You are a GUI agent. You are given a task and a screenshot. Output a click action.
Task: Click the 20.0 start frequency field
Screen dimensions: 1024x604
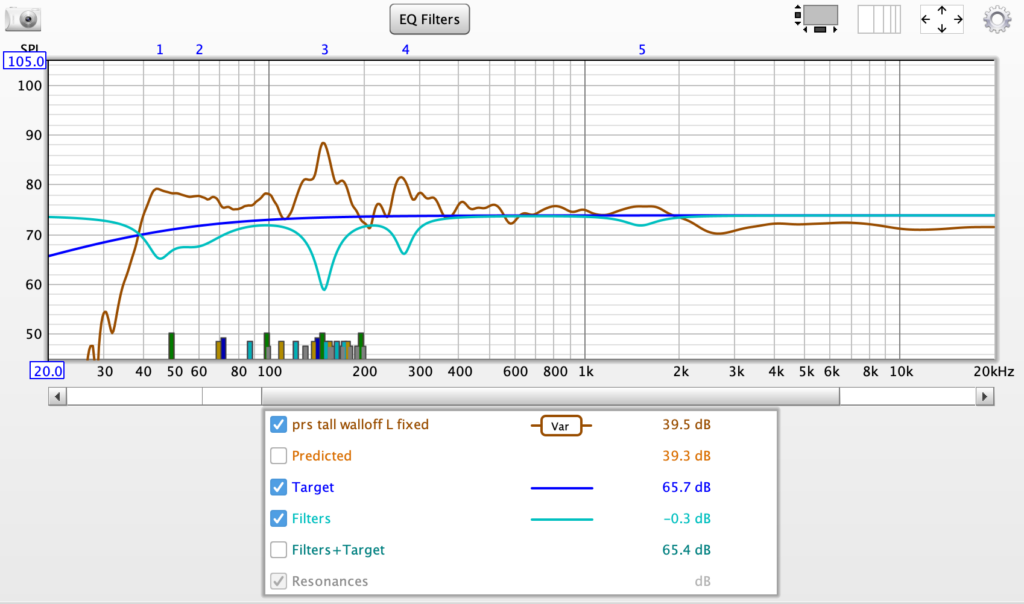(48, 371)
